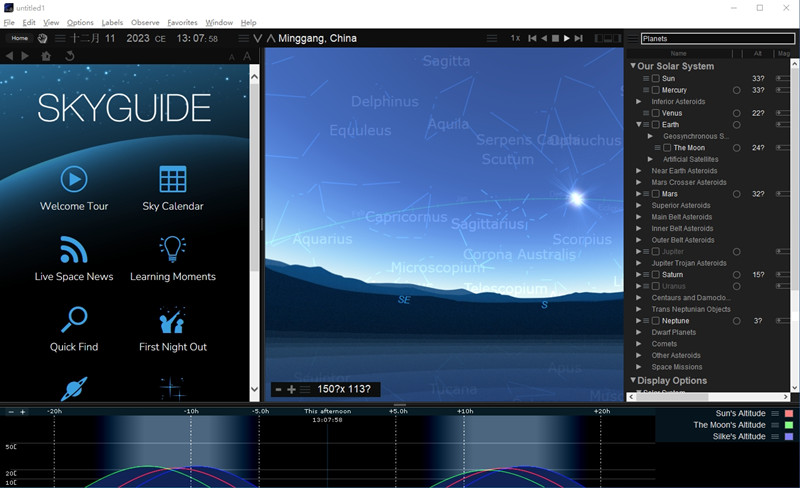Change the panel layout with layout icons

[x=608, y=38]
